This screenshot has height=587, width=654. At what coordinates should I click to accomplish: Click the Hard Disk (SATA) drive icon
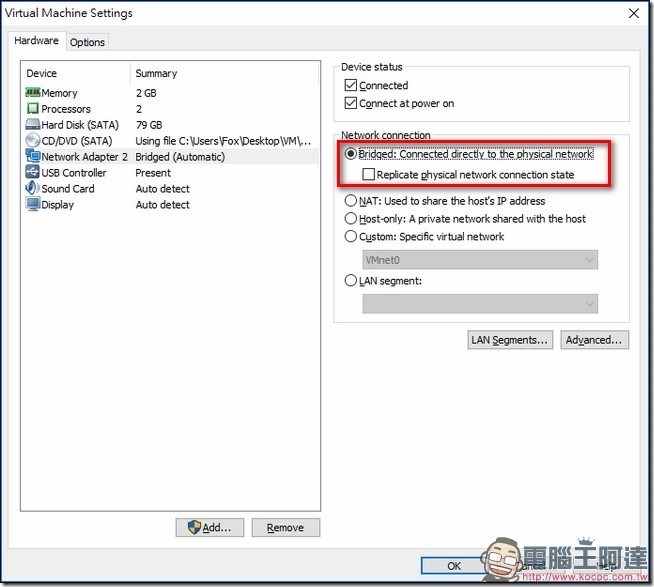(x=33, y=124)
